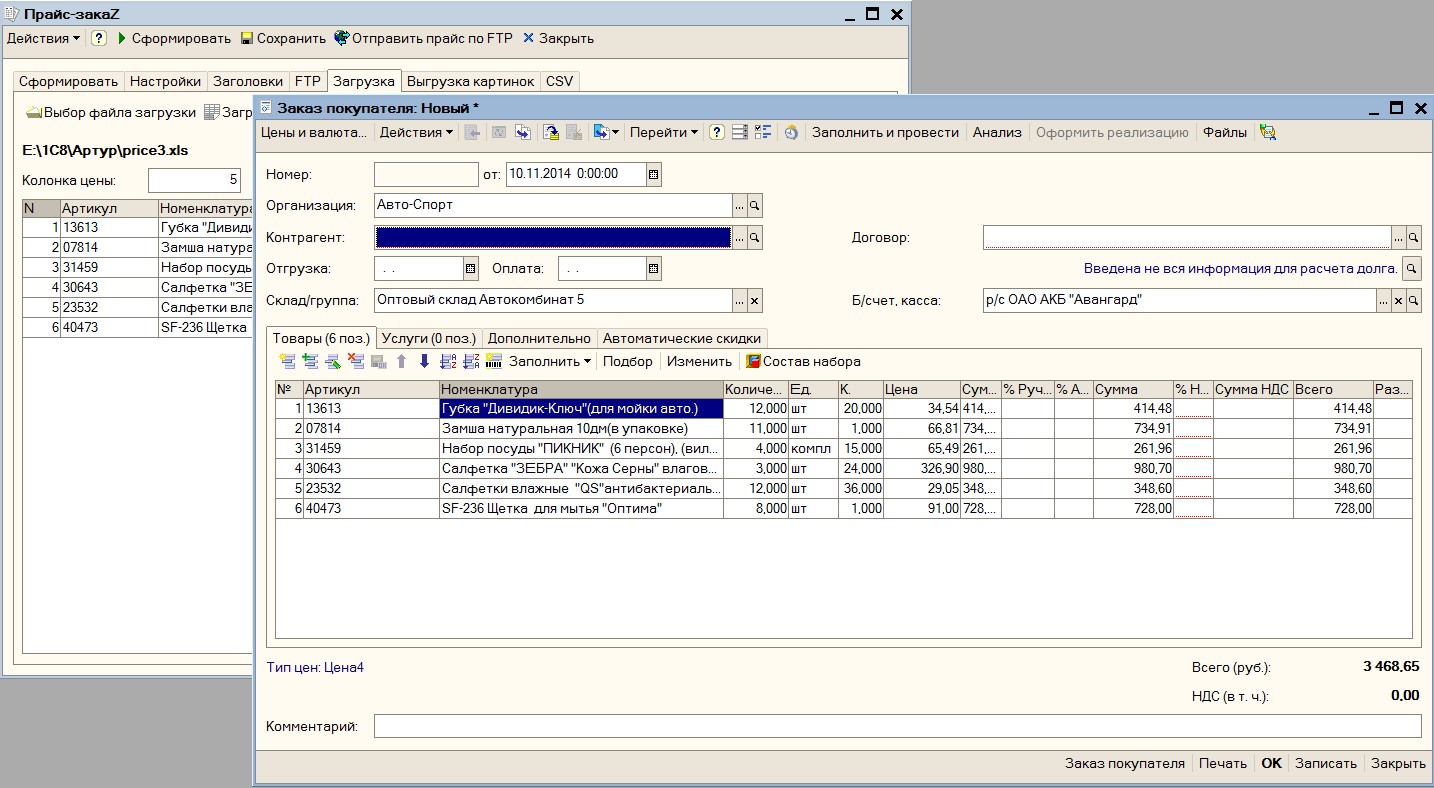Image resolution: width=1434 pixels, height=788 pixels.
Task: Switch to the Дополнительно tab
Action: click(540, 338)
